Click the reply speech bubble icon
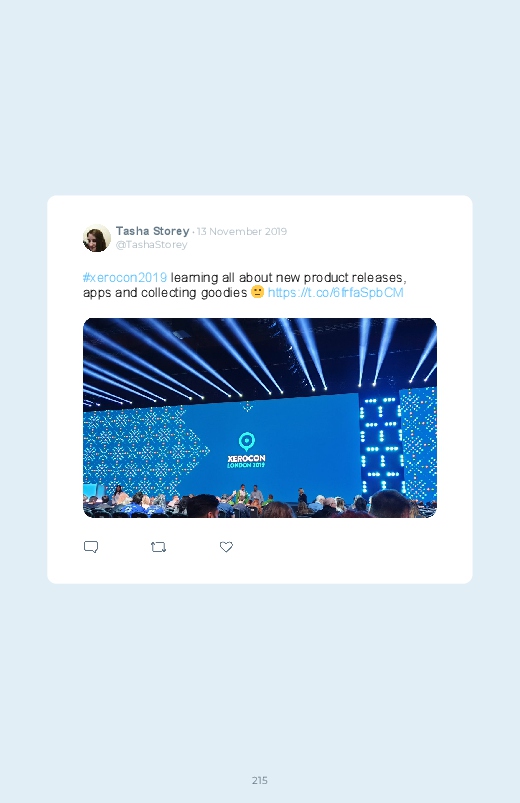The image size is (520, 803). coord(91,547)
